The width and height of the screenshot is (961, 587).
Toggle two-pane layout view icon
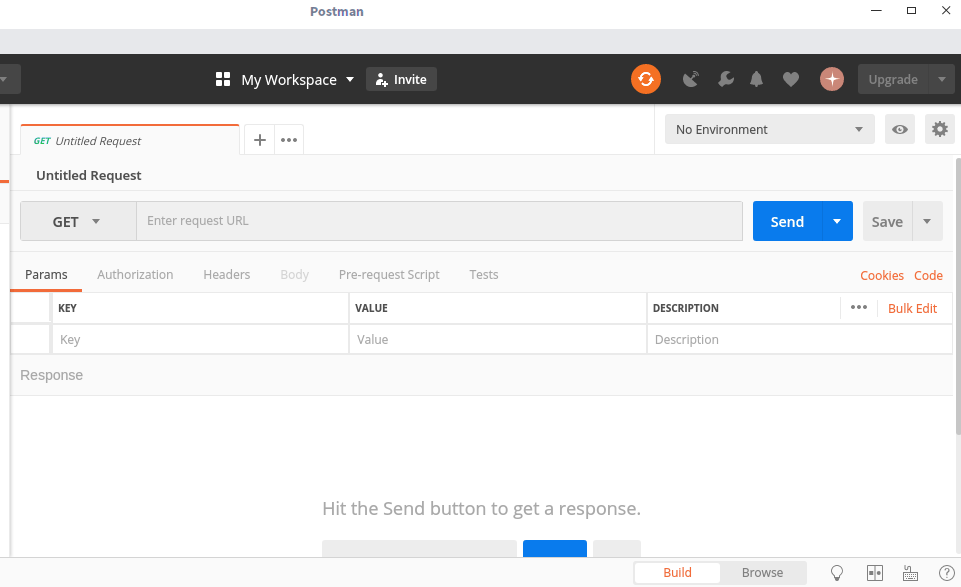pos(875,573)
